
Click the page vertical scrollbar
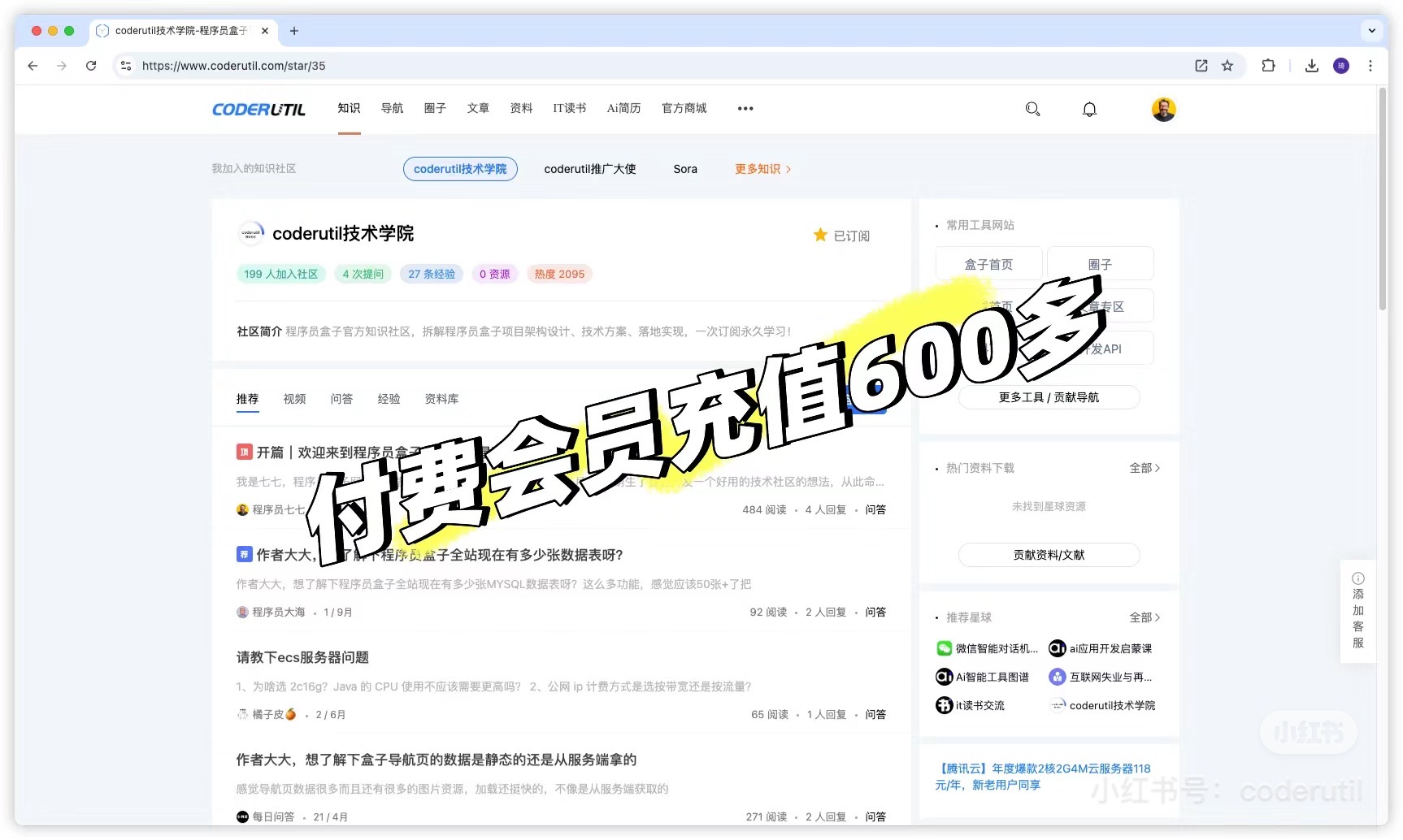1382,203
